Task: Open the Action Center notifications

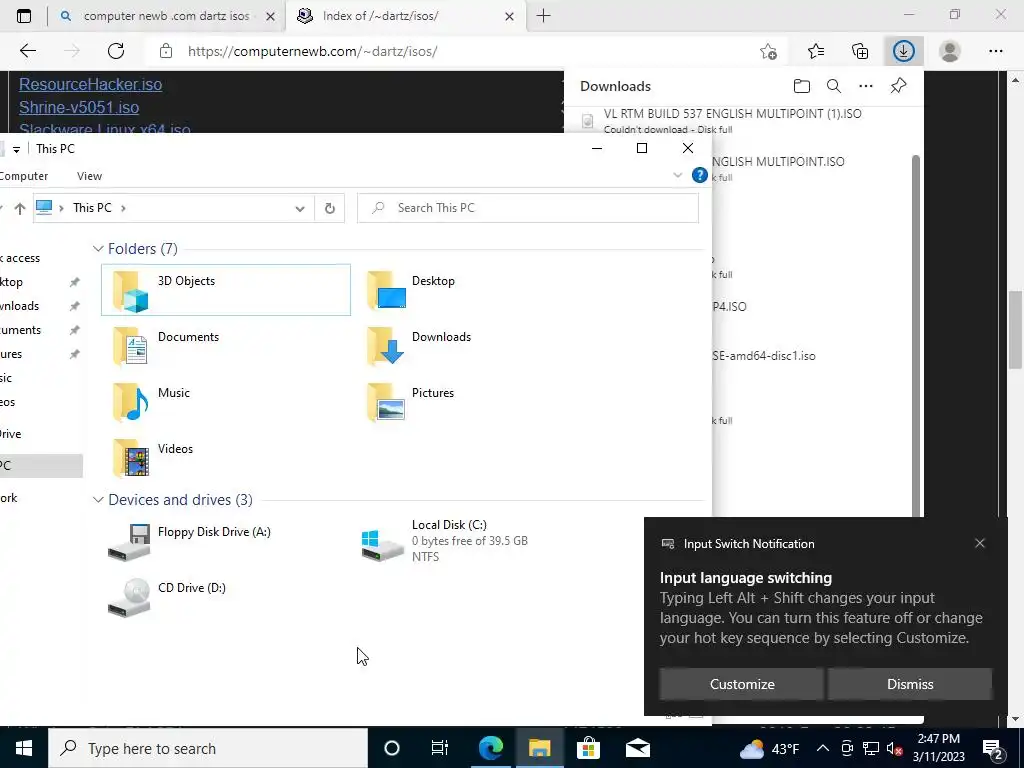Action: point(993,748)
